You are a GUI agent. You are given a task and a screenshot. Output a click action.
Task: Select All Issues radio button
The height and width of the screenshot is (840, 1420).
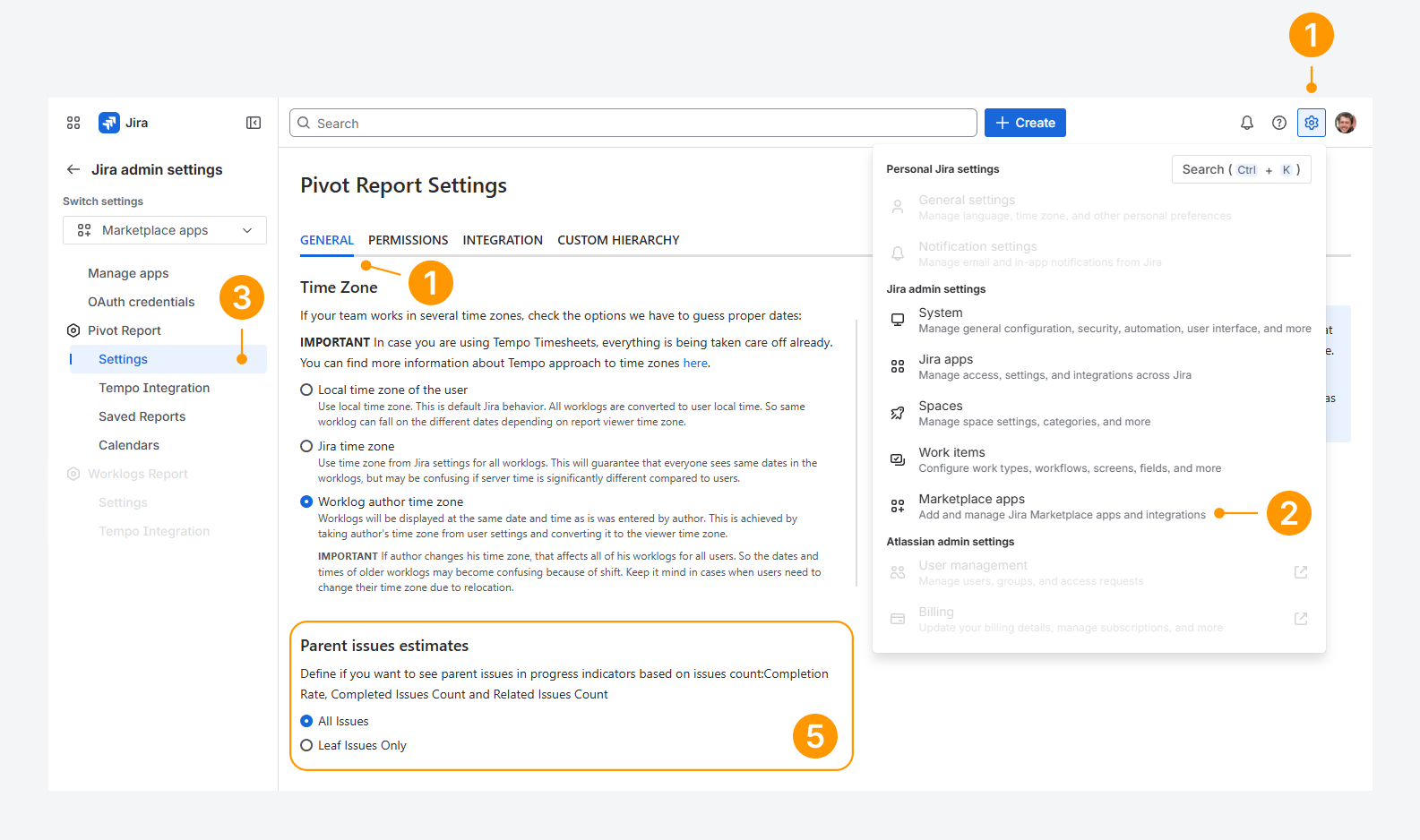pyautogui.click(x=306, y=721)
